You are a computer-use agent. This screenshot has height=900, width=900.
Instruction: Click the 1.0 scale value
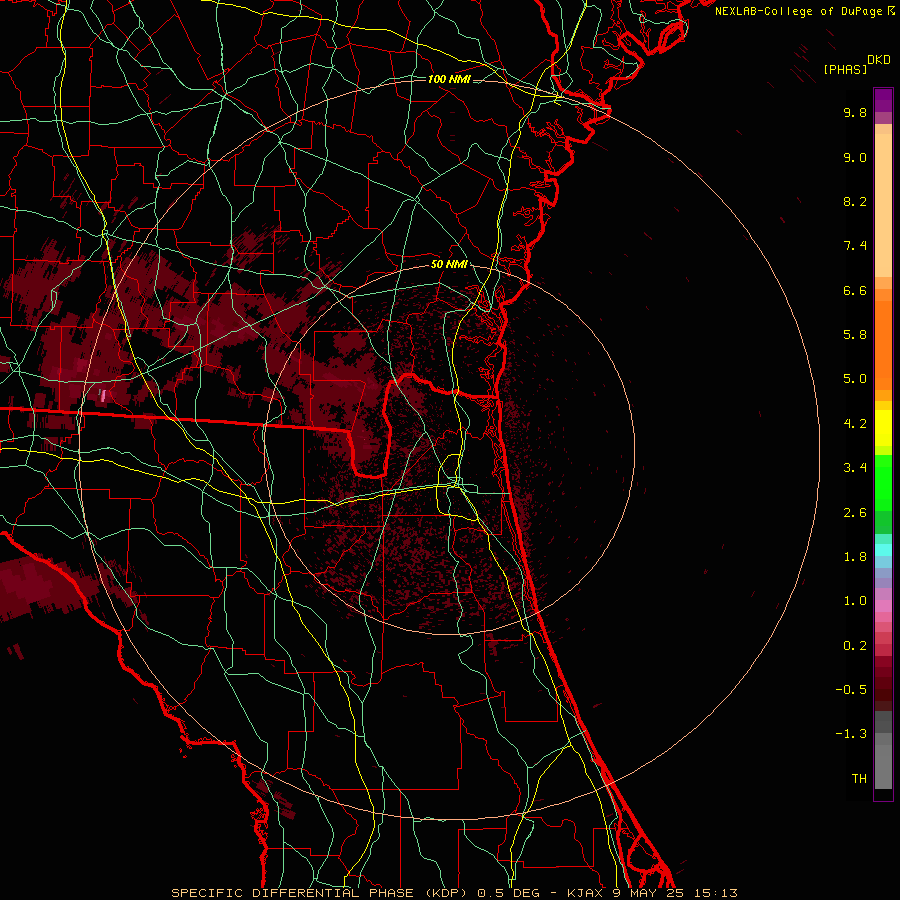point(855,601)
